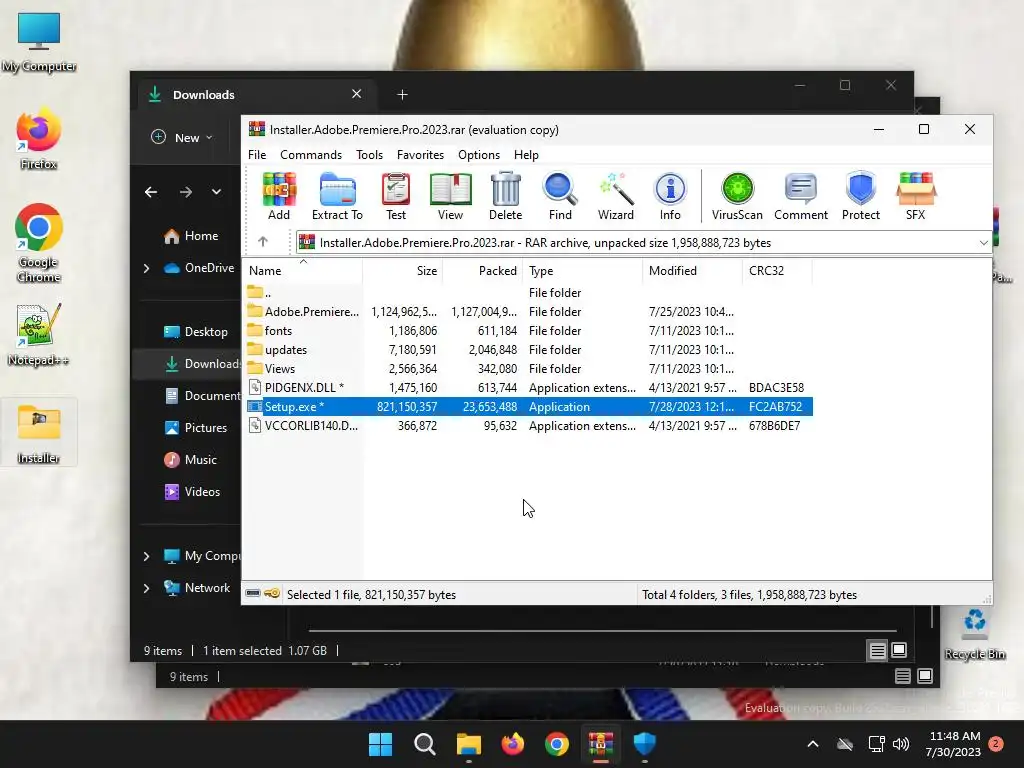
Task: Go forward in File Explorer
Action: coord(186,192)
